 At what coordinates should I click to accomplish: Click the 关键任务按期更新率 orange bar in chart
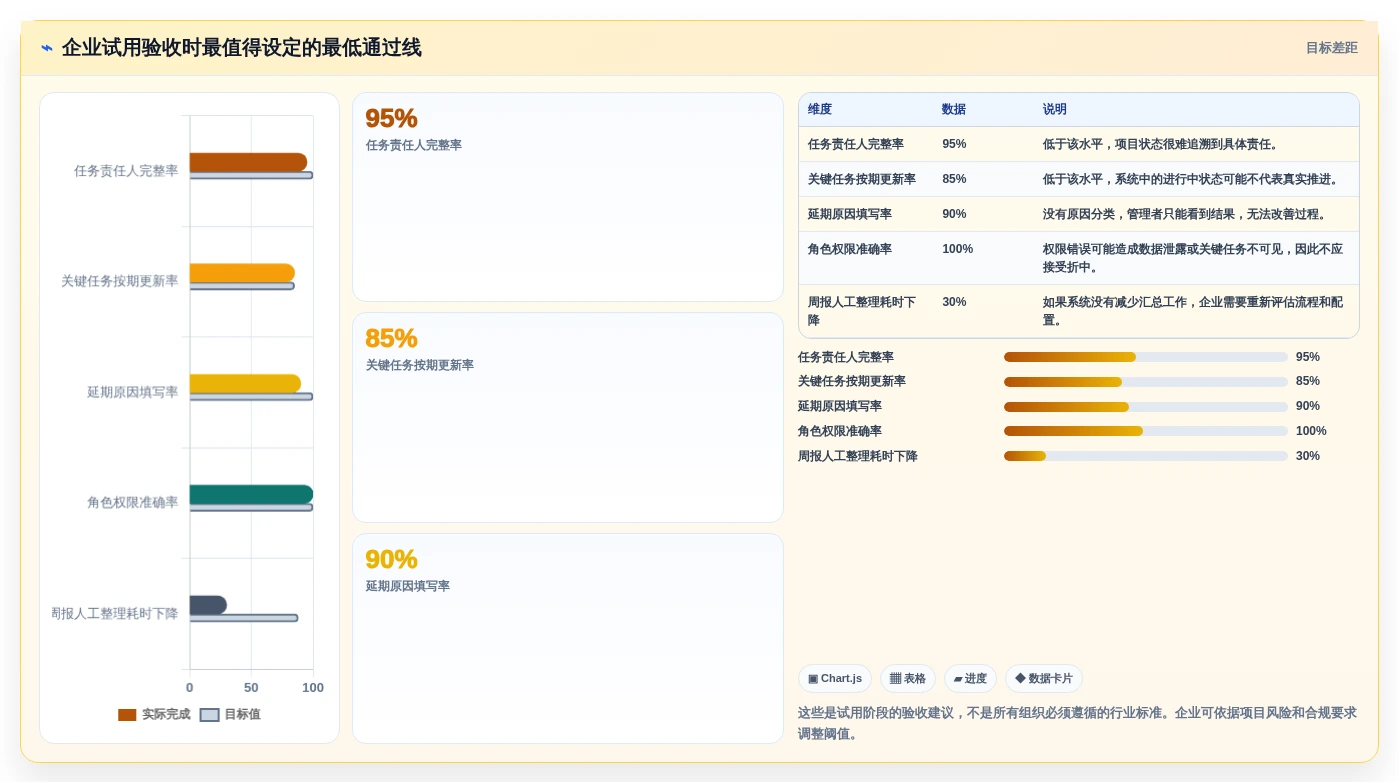[242, 273]
